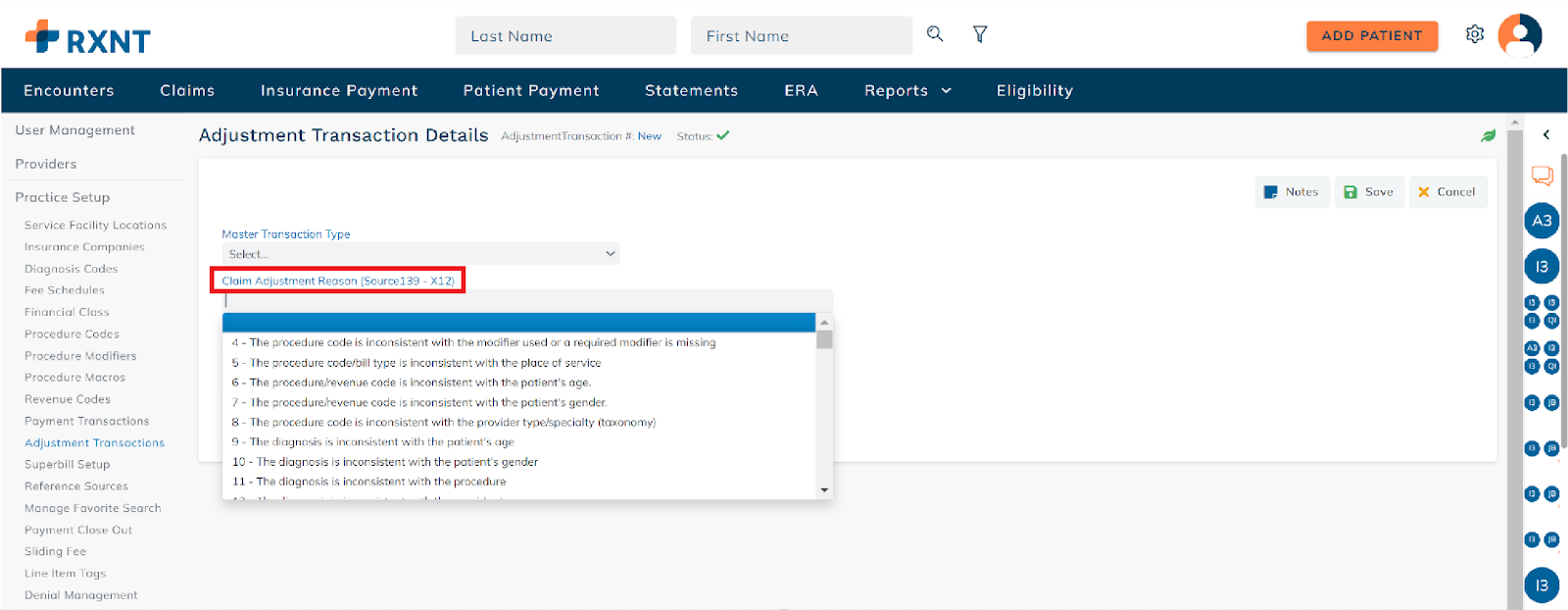Click the green leaf icon

click(x=1488, y=136)
